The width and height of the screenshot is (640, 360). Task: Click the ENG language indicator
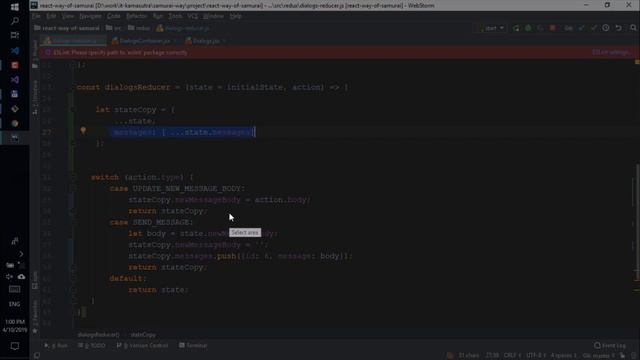tap(14, 304)
